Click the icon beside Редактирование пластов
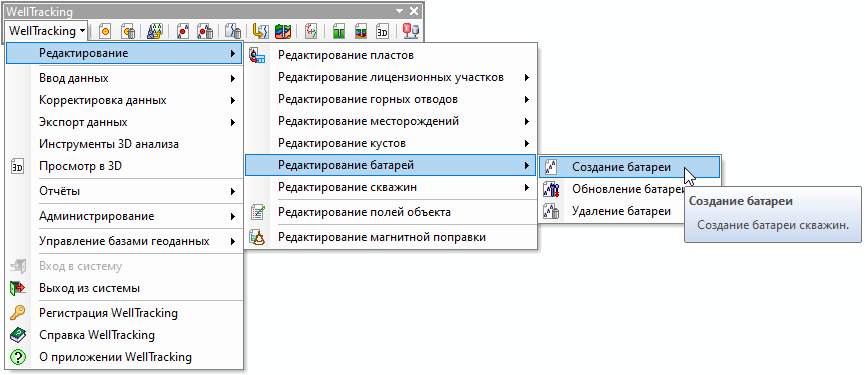 (257, 55)
